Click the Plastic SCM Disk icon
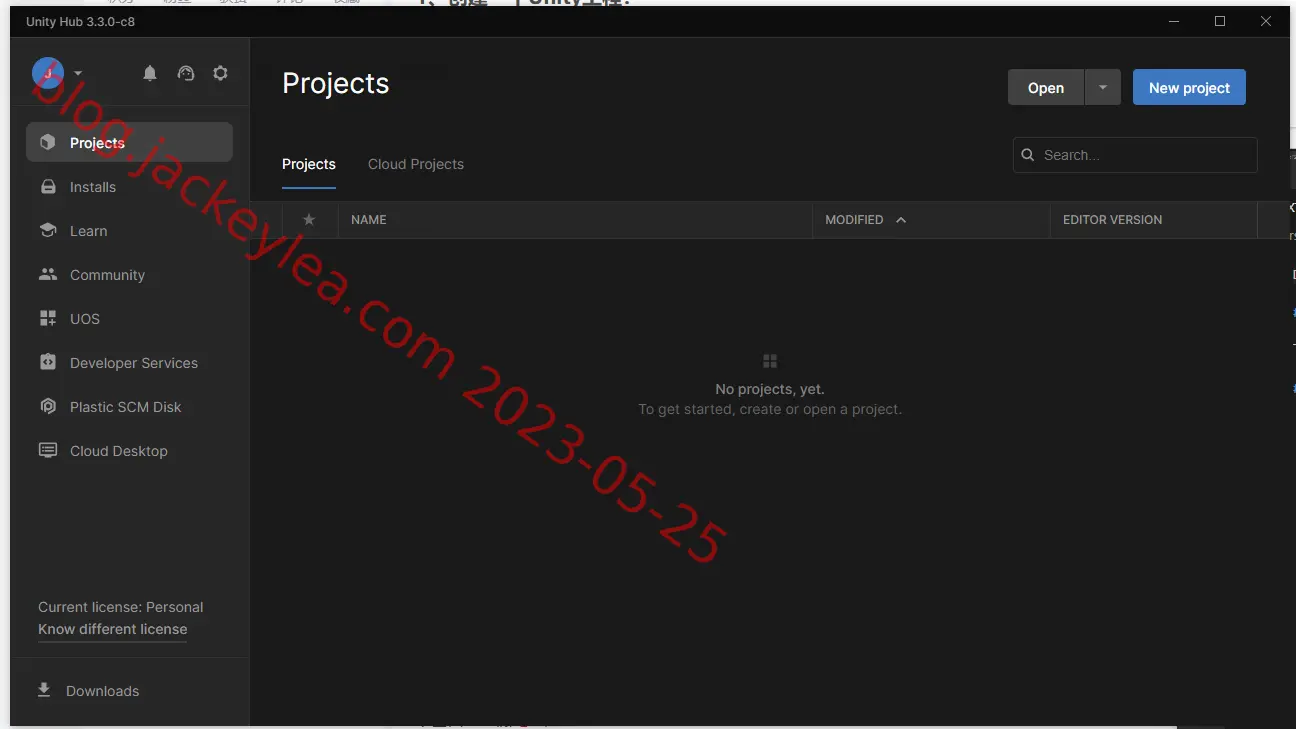1296x729 pixels. (x=48, y=407)
